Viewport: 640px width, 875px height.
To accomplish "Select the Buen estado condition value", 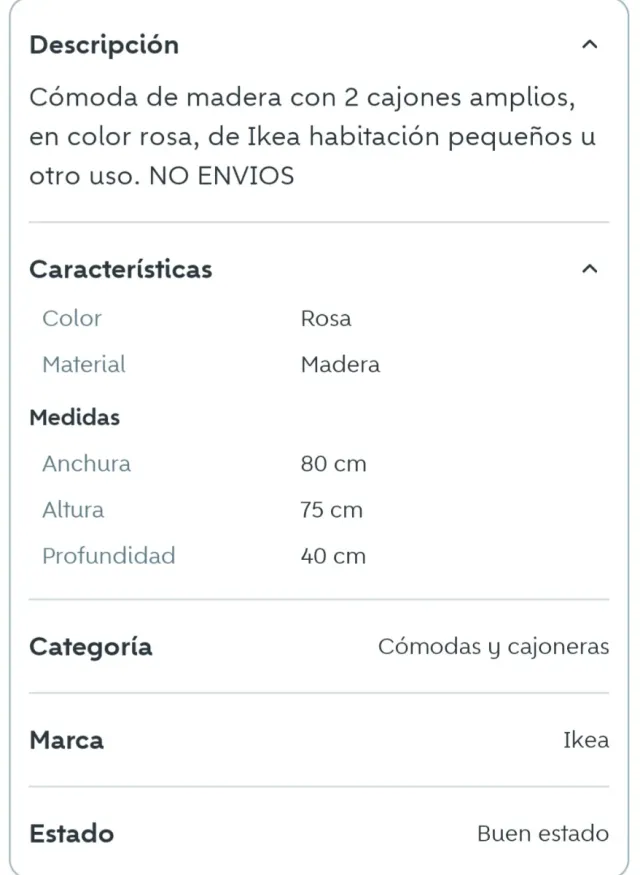I will 543,833.
